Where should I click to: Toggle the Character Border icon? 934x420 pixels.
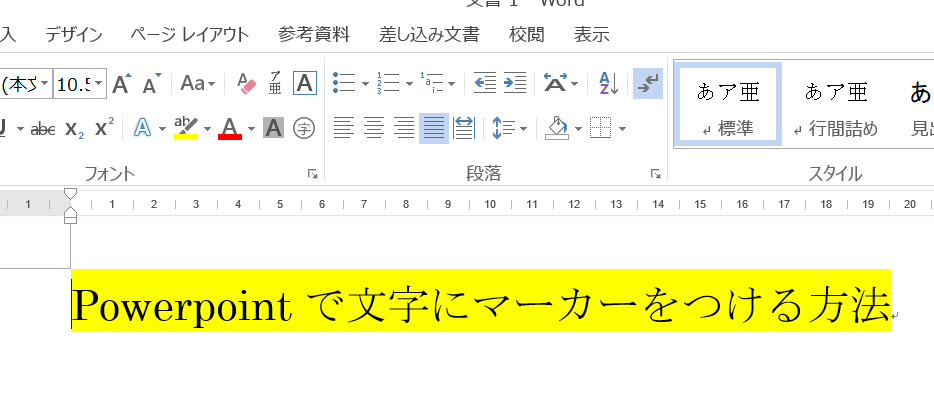point(304,83)
